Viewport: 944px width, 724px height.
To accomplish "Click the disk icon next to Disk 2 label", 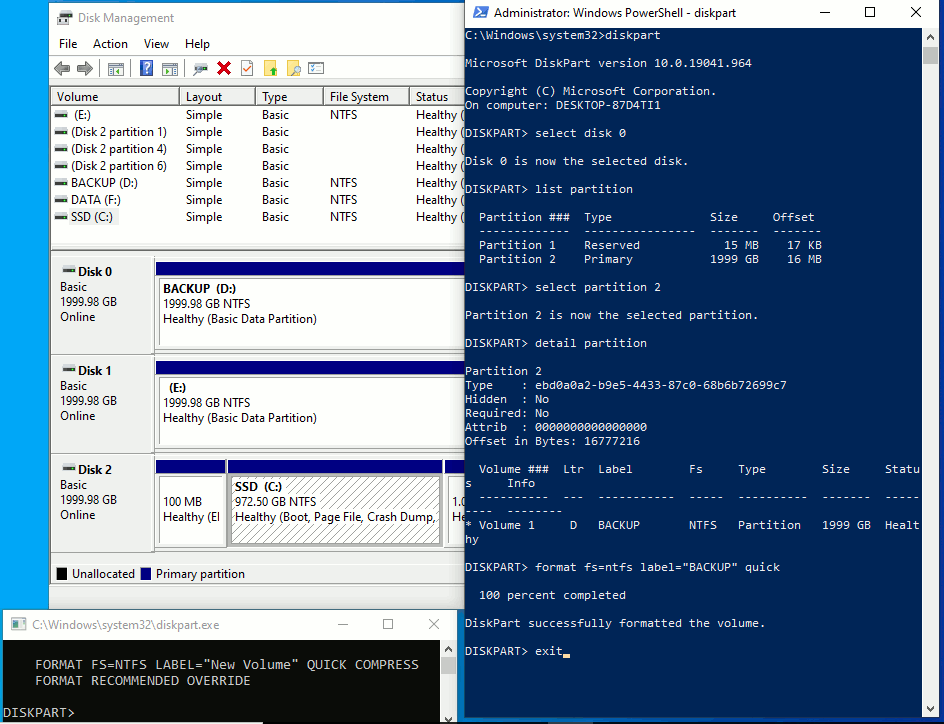I will (x=69, y=468).
